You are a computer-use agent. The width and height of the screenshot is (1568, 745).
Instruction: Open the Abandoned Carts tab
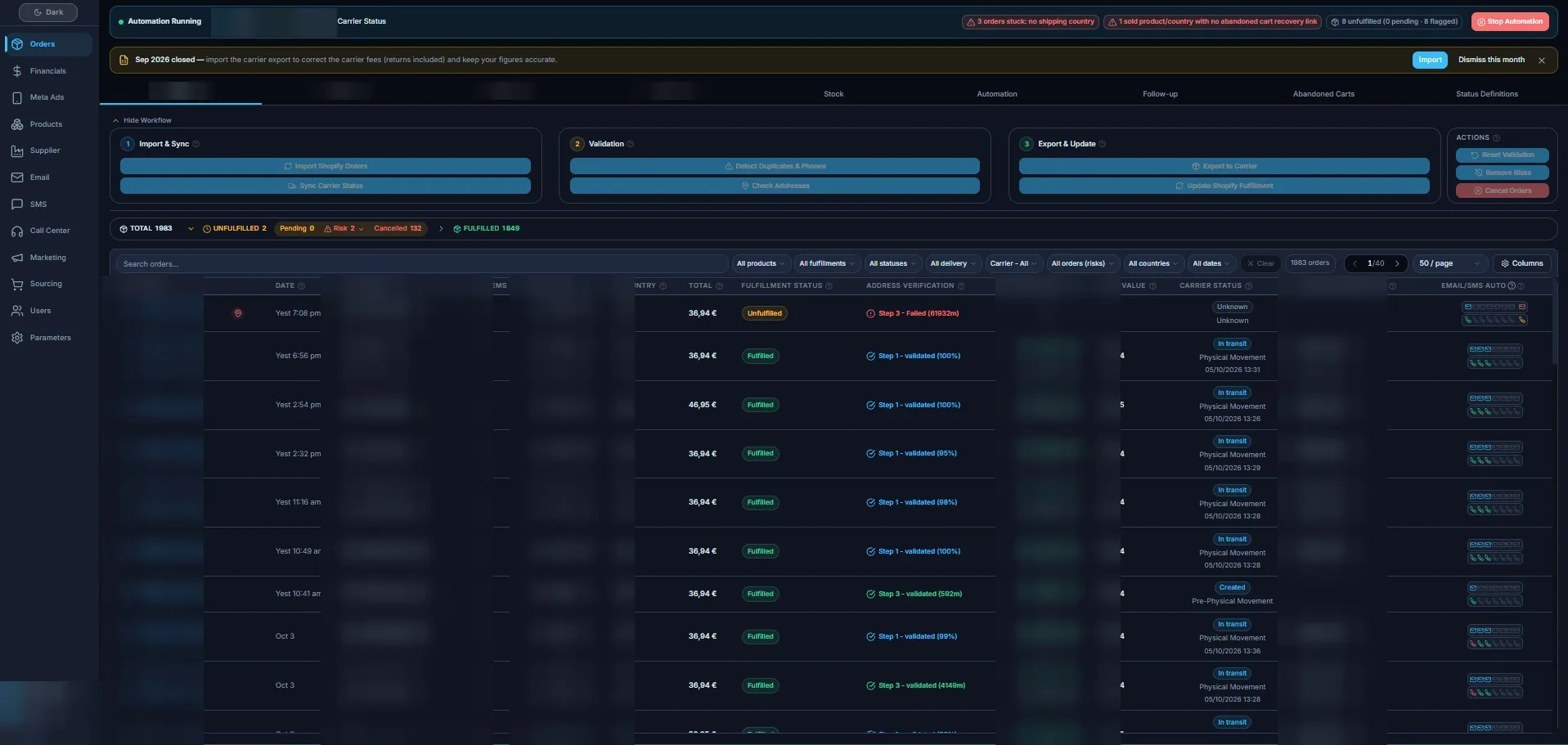[x=1323, y=94]
